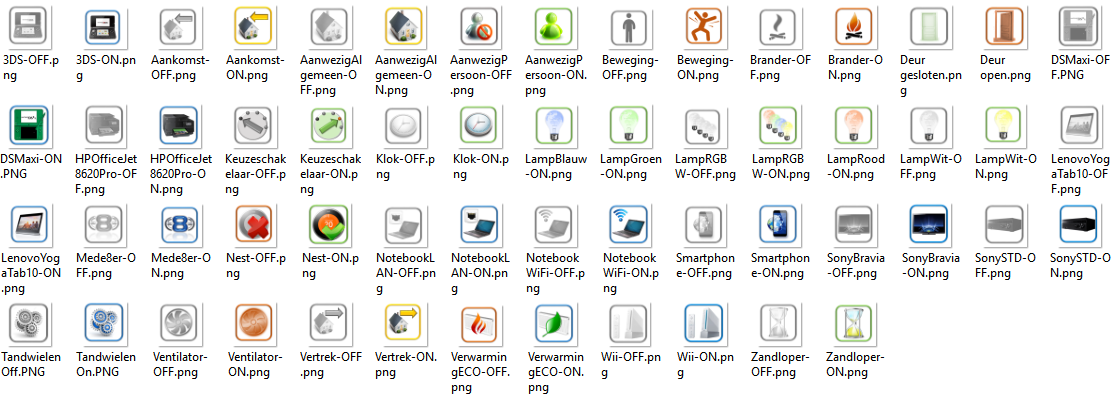Click the Vertrek-OFF.png house arrow icon
The width and height of the screenshot is (1118, 397).
coord(329,323)
